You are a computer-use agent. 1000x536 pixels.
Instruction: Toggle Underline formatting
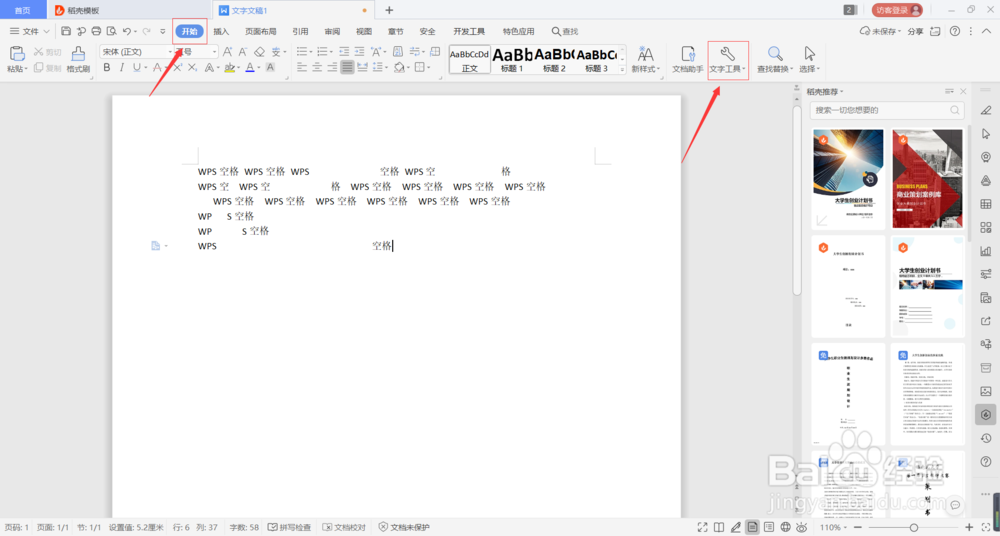pyautogui.click(x=136, y=68)
